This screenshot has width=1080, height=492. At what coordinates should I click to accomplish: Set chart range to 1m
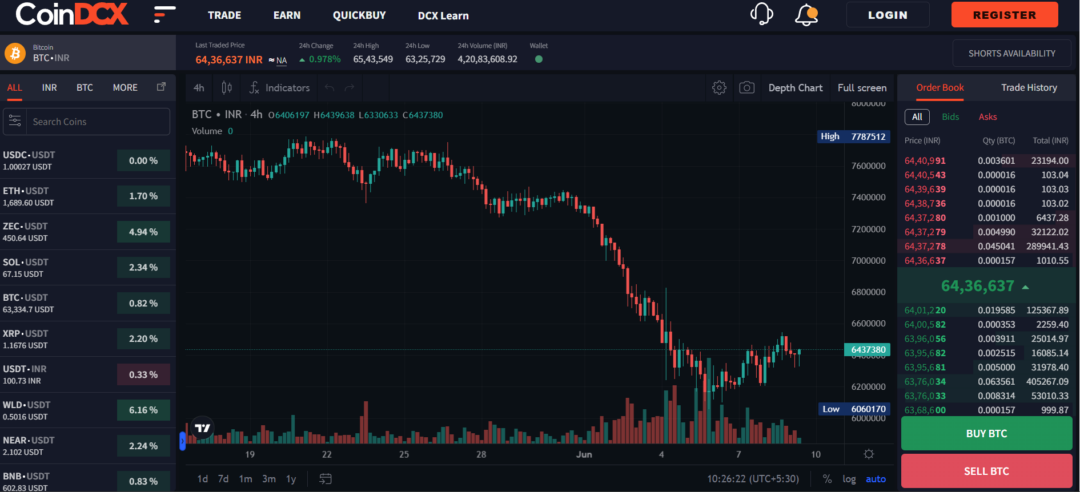click(245, 479)
